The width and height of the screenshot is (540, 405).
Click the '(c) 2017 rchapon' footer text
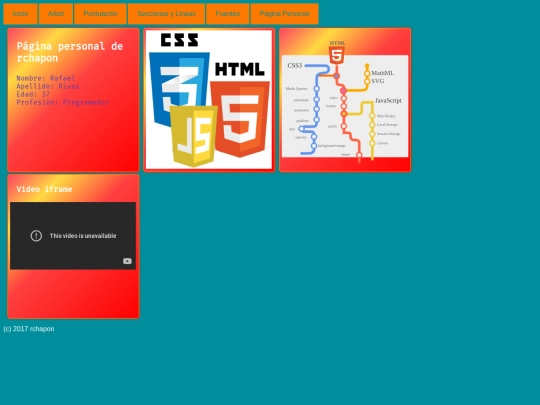click(x=29, y=329)
